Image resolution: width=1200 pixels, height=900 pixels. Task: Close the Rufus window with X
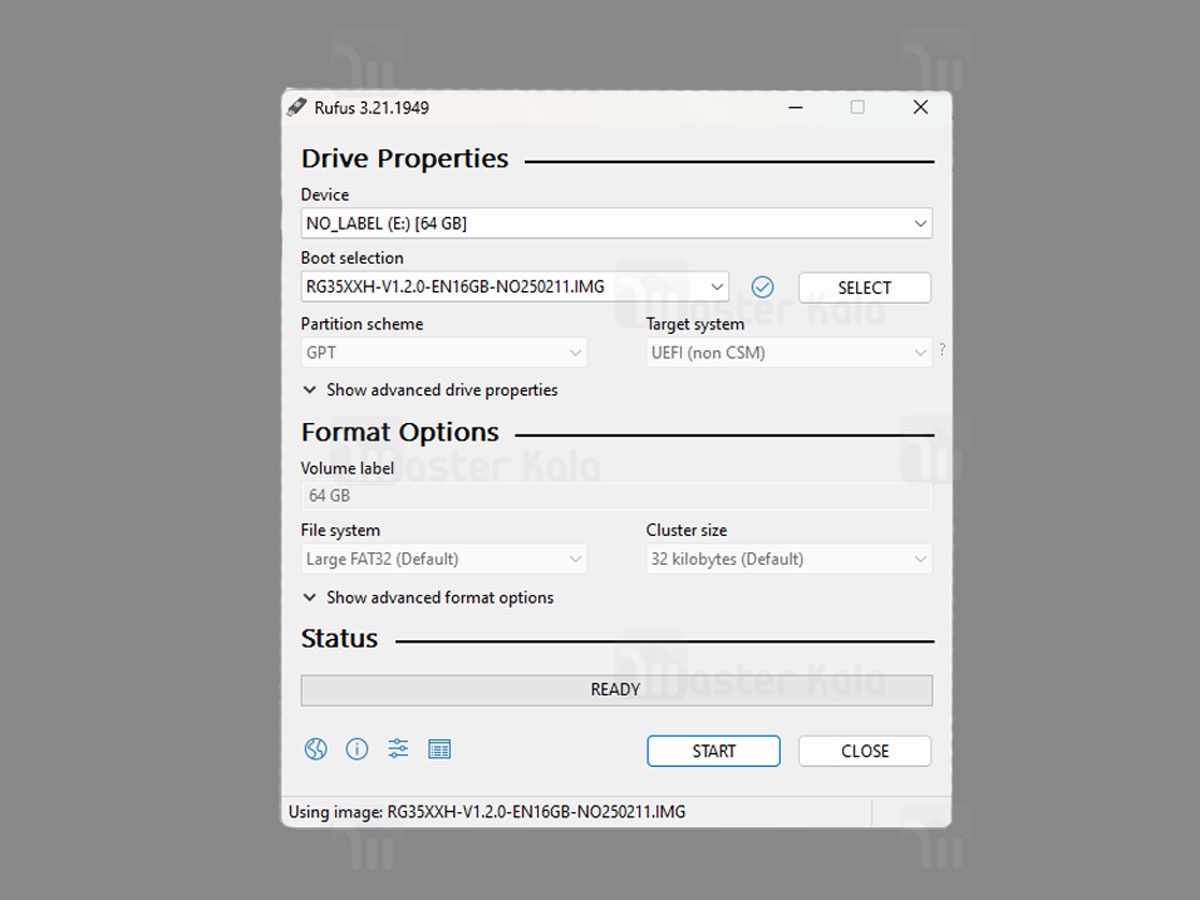(x=921, y=107)
